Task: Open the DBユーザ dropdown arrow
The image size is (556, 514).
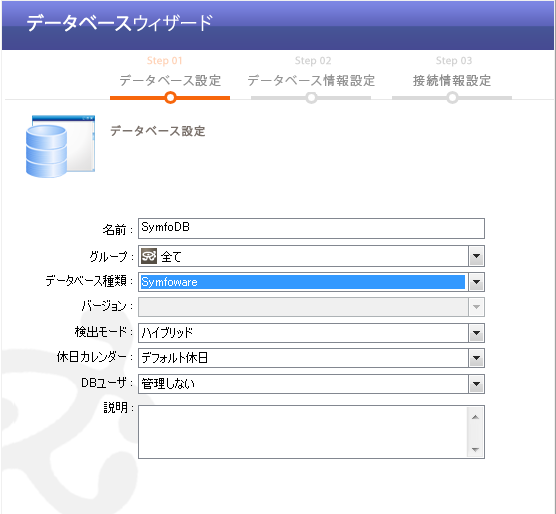Action: [x=476, y=384]
